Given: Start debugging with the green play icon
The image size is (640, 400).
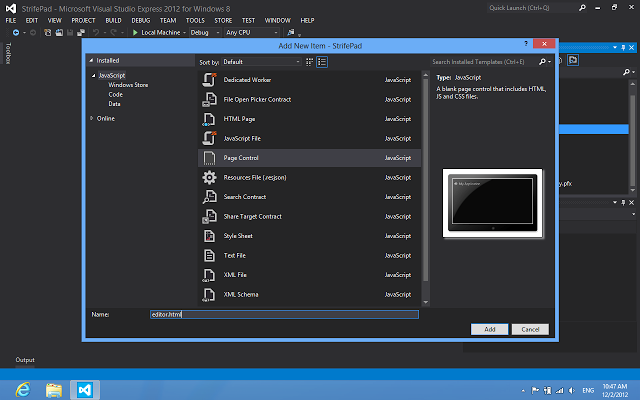Looking at the screenshot, I should [135, 33].
